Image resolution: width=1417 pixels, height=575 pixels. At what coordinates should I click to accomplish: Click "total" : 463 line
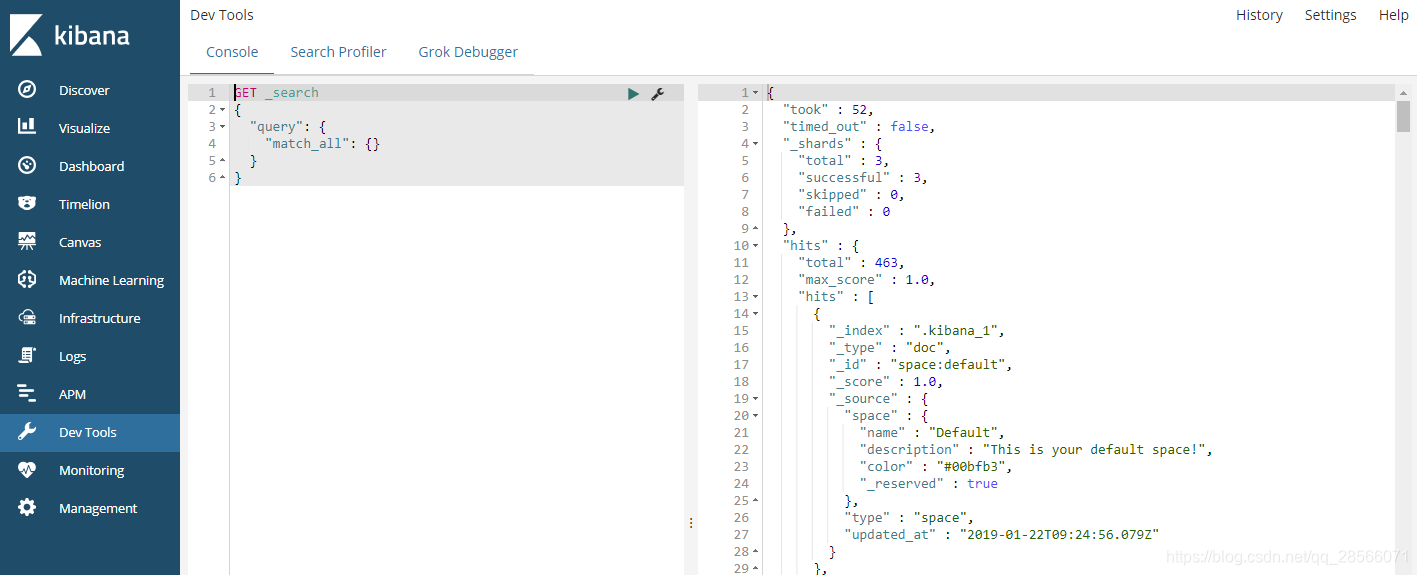click(851, 263)
